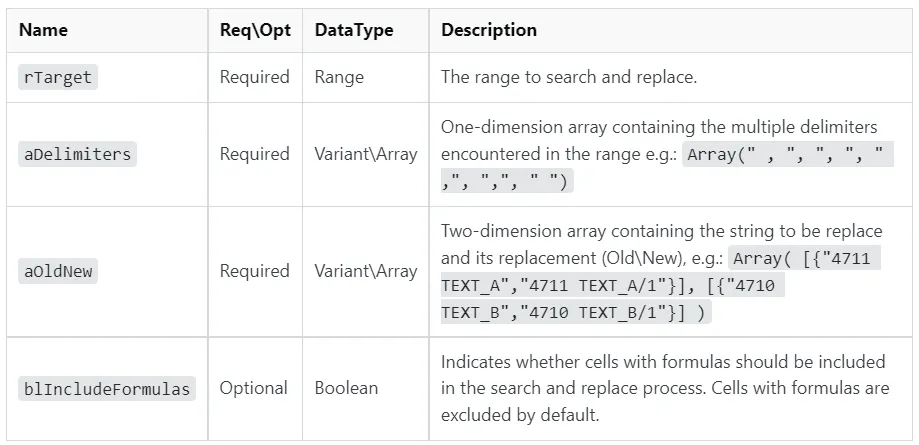Image resolution: width=919 pixels, height=445 pixels.
Task: Click 'The range to search and replace' text
Action: [570, 77]
